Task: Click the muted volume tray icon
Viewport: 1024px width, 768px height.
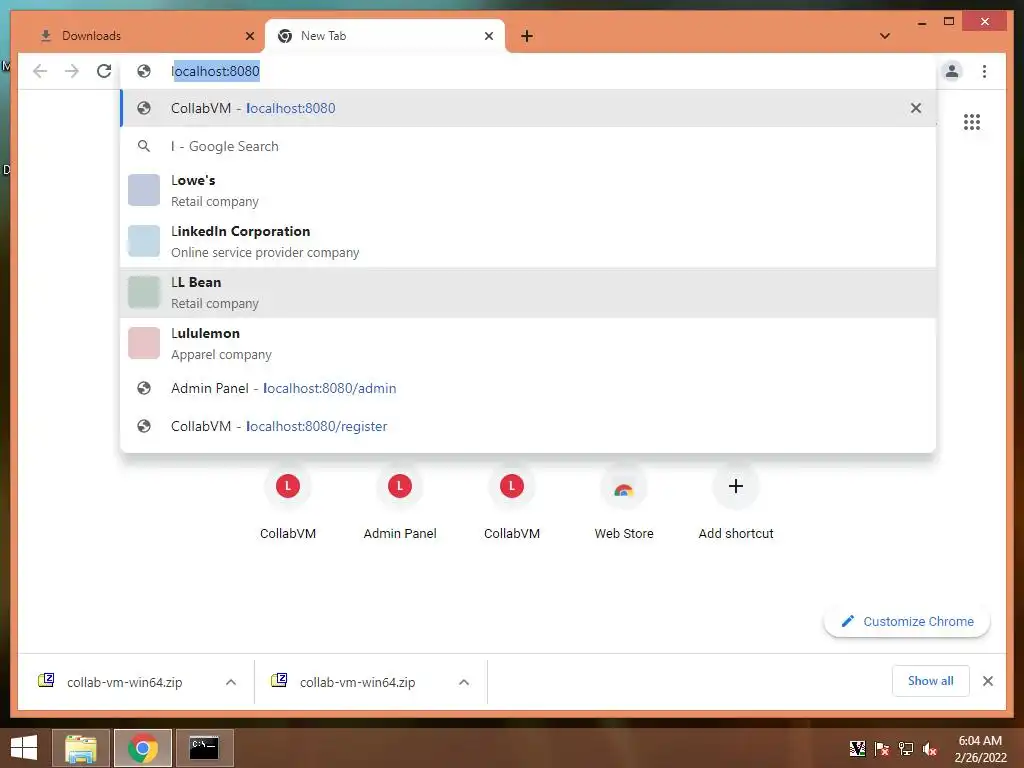Action: click(x=929, y=749)
